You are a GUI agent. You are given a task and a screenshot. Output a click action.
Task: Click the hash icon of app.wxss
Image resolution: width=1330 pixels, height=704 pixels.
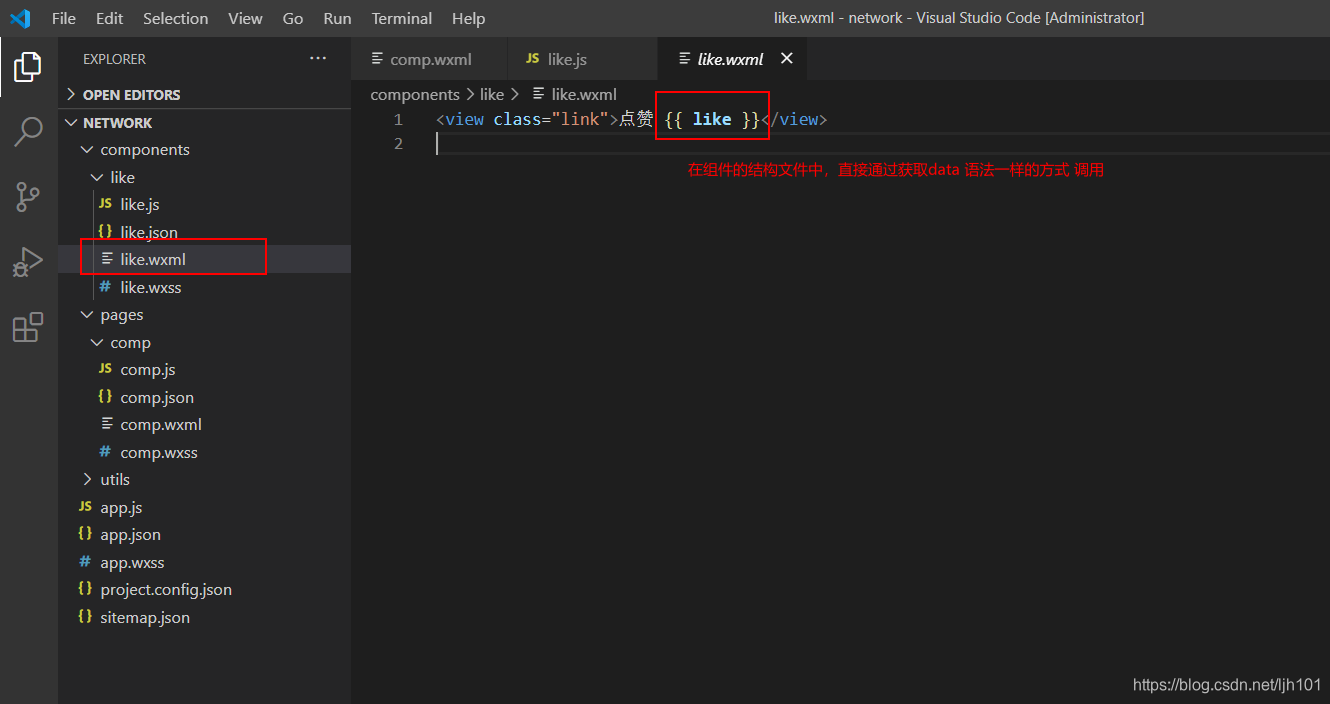click(x=85, y=562)
